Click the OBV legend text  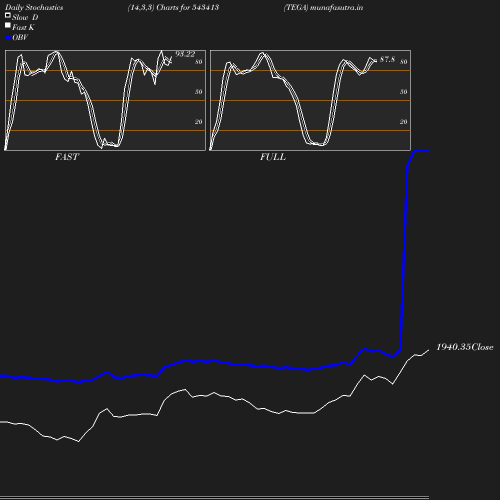[20, 38]
